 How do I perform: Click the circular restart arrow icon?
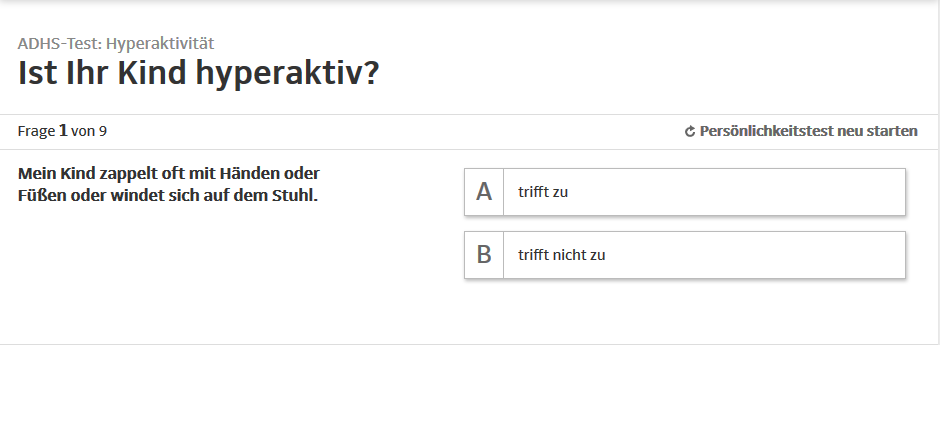click(689, 132)
